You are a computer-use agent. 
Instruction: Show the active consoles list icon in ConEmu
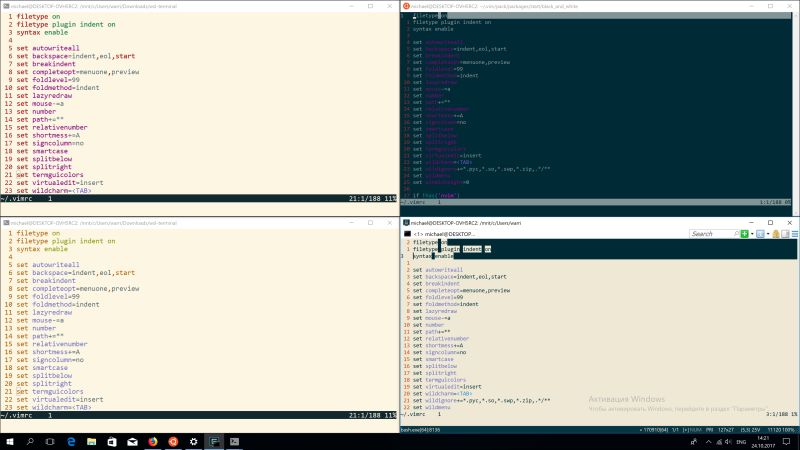tap(760, 234)
